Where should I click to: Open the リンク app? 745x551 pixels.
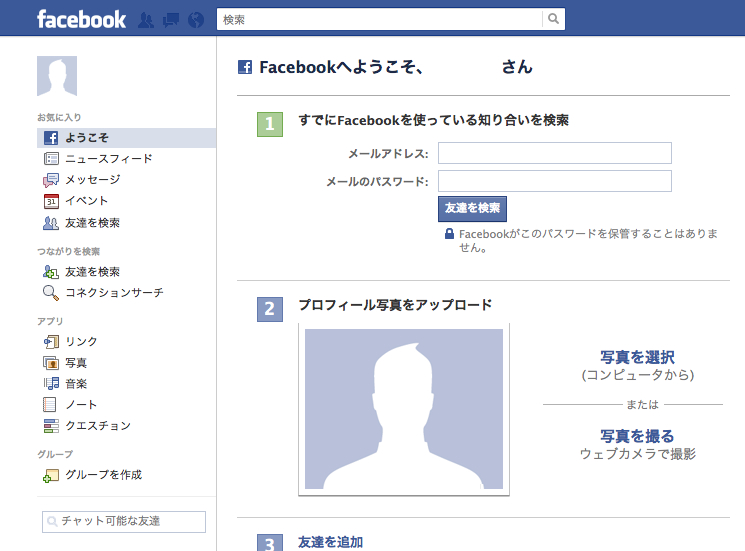tap(81, 342)
